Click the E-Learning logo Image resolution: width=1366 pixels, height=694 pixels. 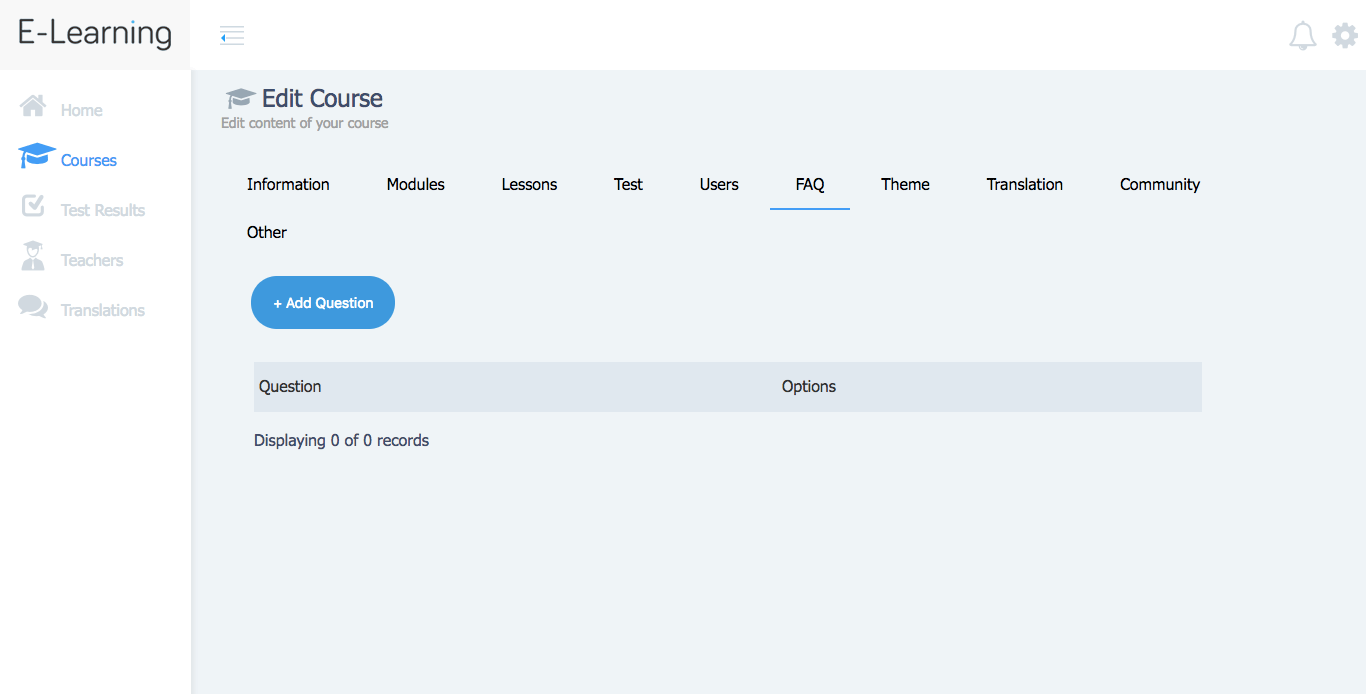(x=95, y=33)
